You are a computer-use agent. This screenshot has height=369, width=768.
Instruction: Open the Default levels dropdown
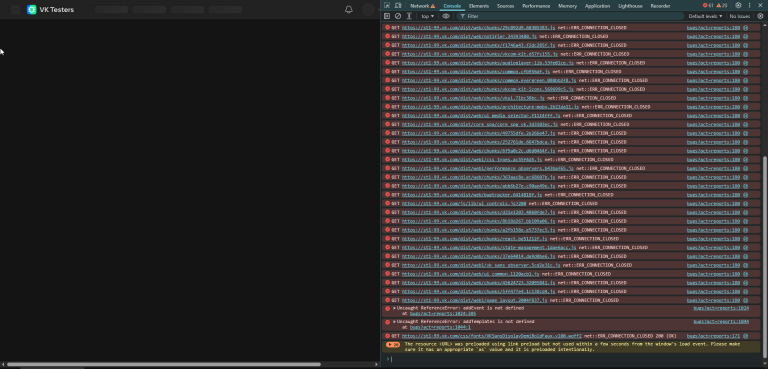(x=705, y=16)
